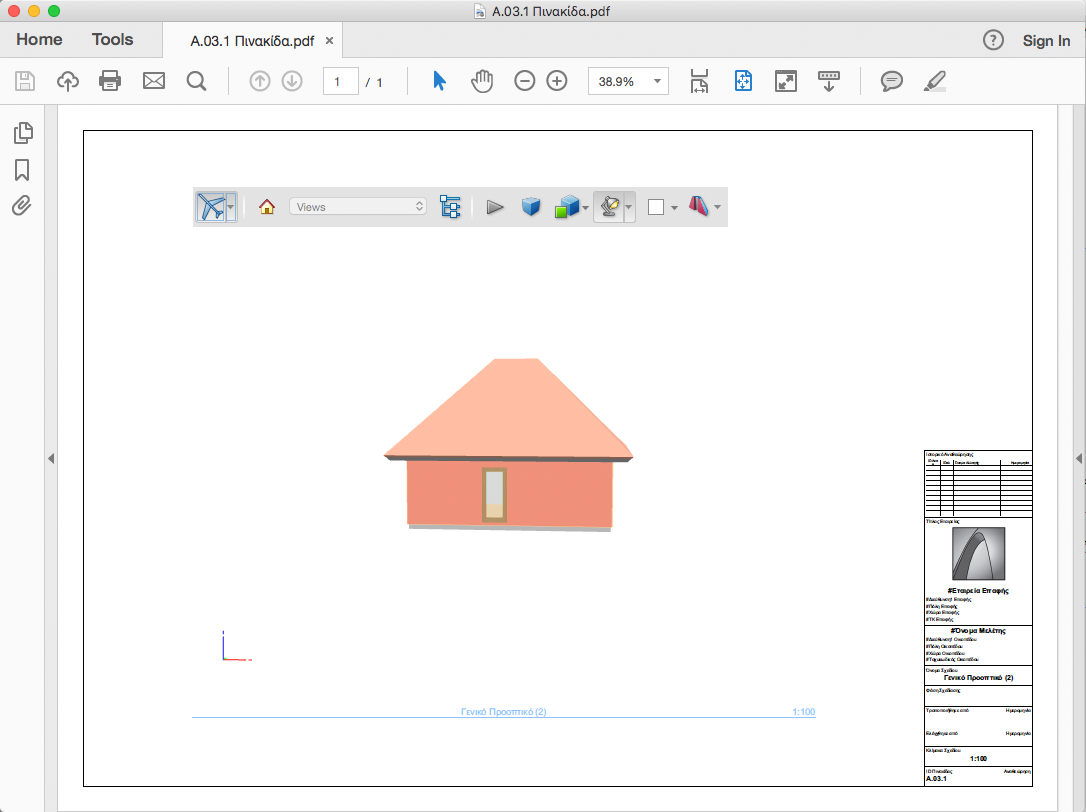The image size is (1086, 812).
Task: Expand the cross section options arrow
Action: pos(718,207)
